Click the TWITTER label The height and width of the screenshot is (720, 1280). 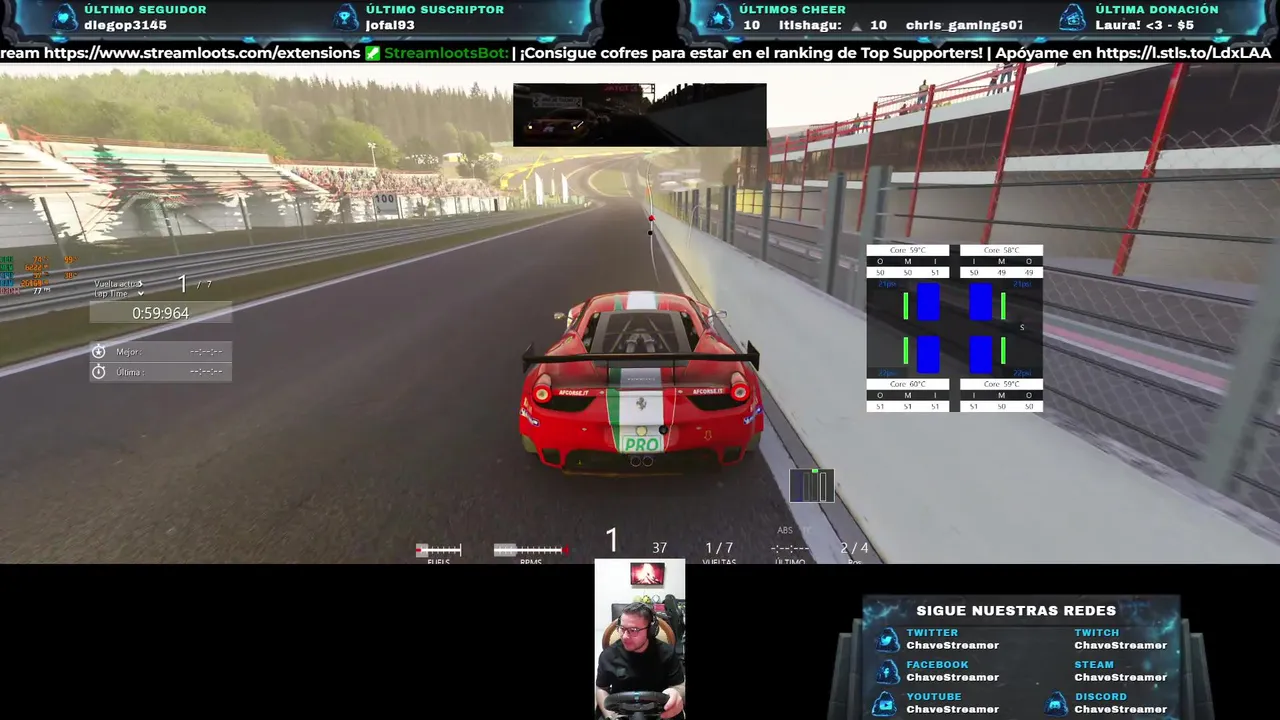coord(932,633)
